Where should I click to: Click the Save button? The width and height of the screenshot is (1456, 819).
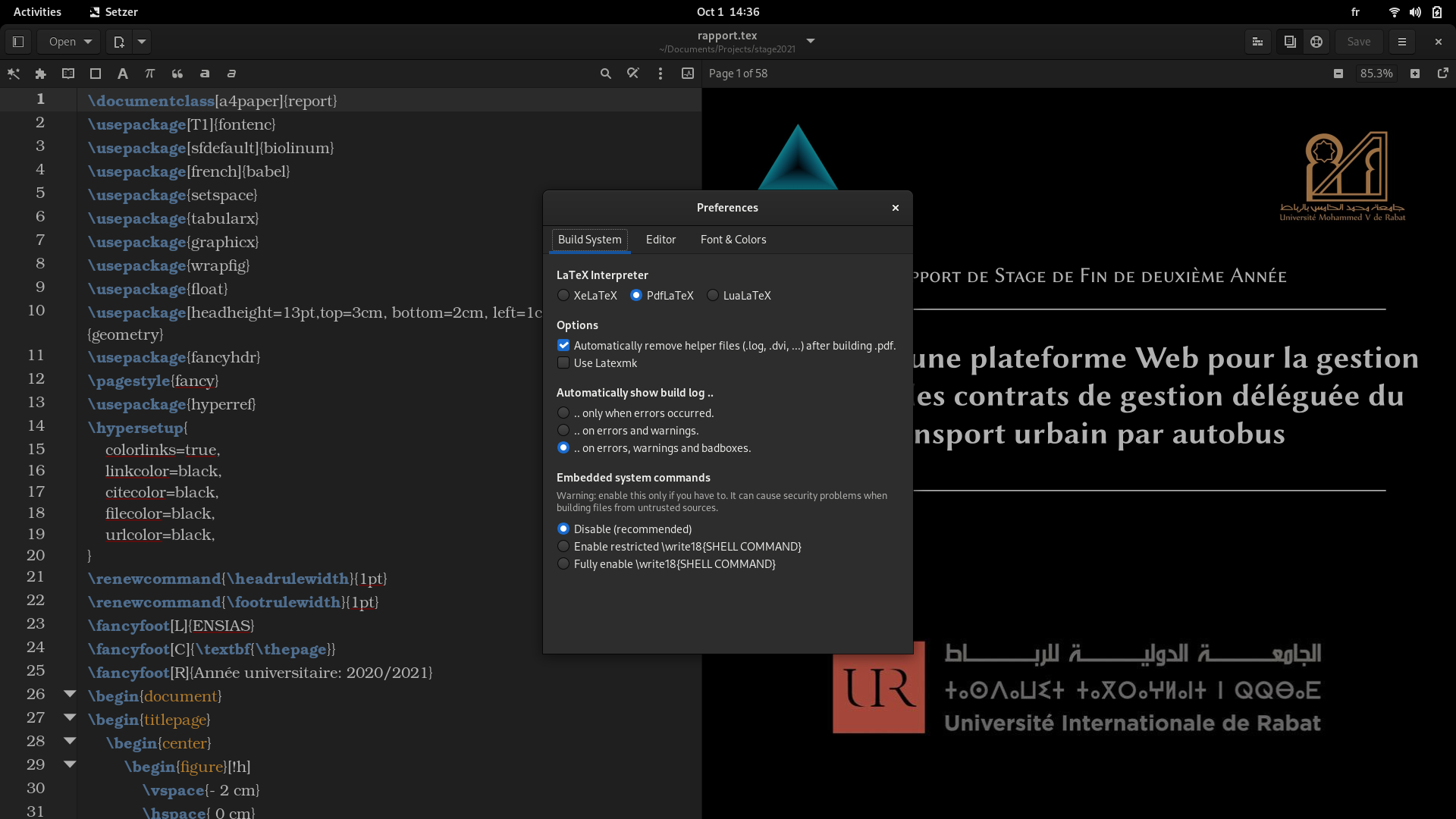tap(1358, 42)
